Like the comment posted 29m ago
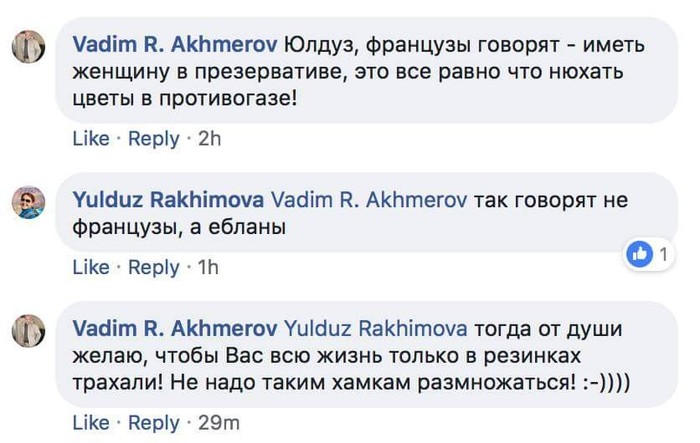The image size is (700, 443). pos(90,423)
